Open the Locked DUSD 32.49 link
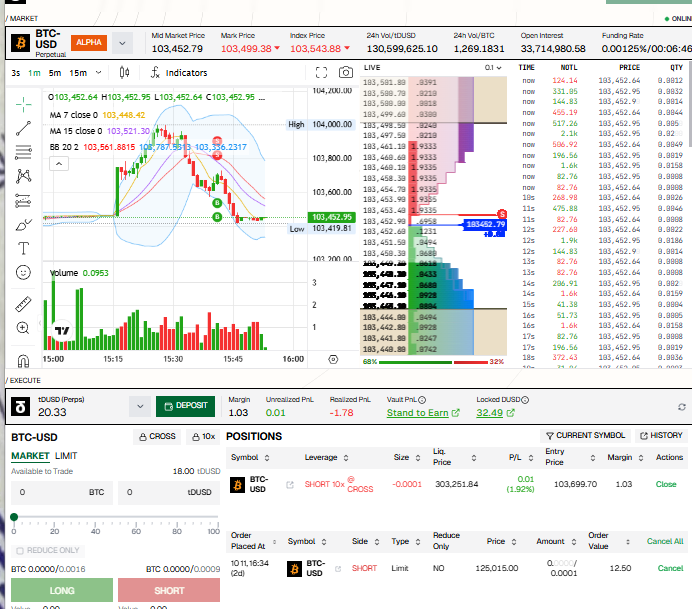The image size is (692, 609). (x=495, y=413)
